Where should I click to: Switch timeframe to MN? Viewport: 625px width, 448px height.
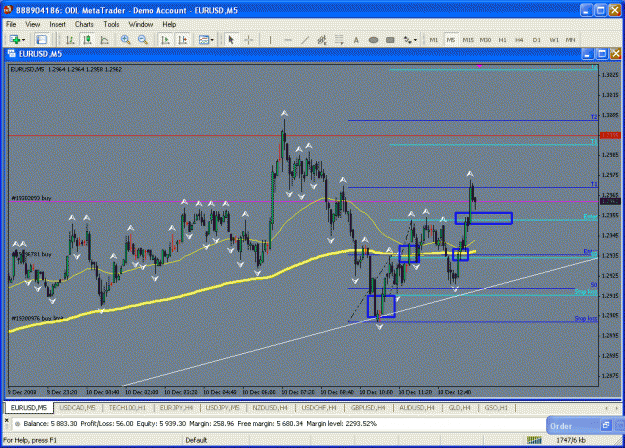tap(570, 40)
